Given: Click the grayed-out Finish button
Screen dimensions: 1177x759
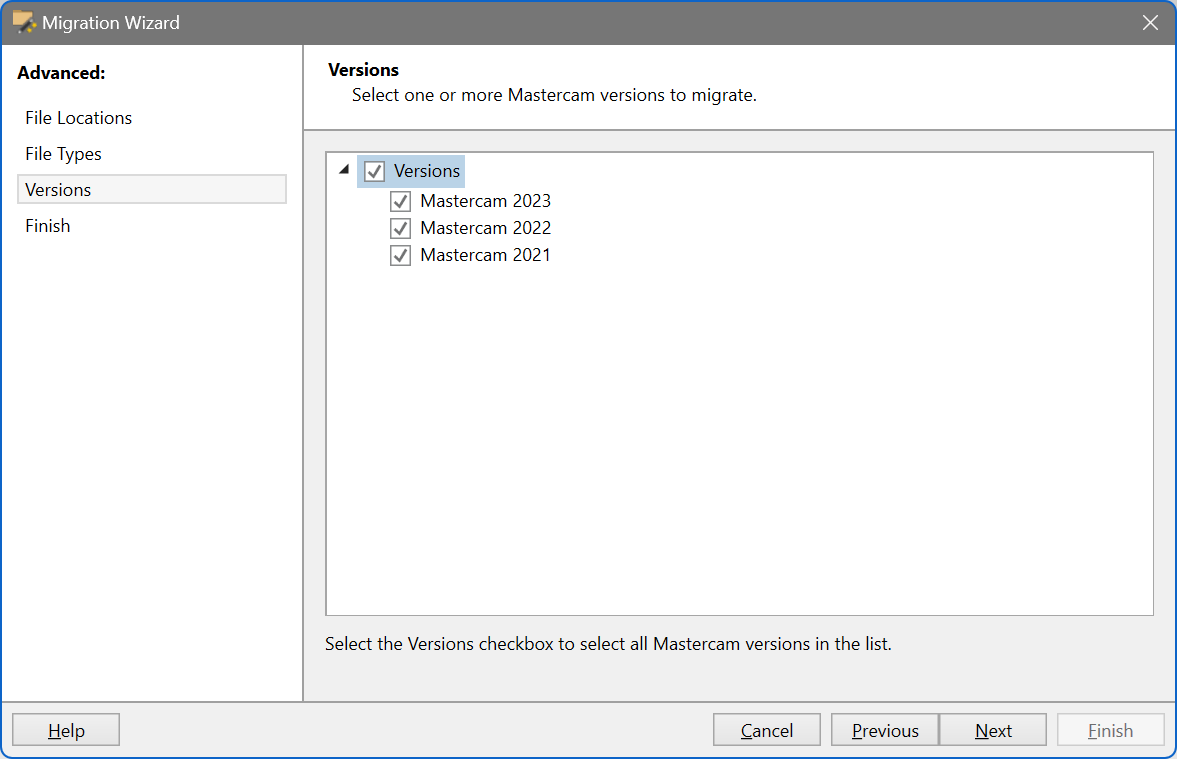Looking at the screenshot, I should click(x=1111, y=730).
